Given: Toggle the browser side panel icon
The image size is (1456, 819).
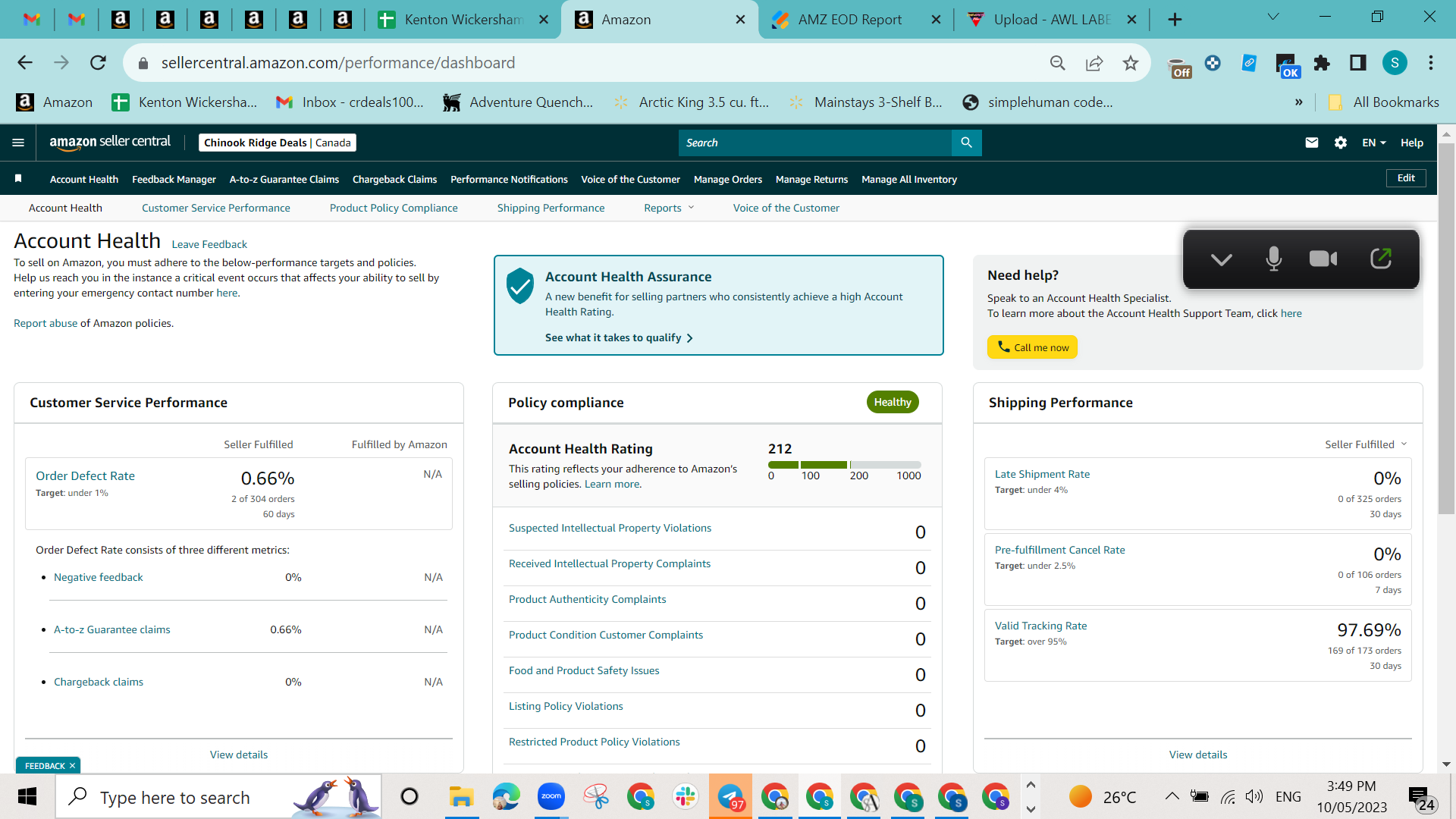Looking at the screenshot, I should click(1358, 63).
